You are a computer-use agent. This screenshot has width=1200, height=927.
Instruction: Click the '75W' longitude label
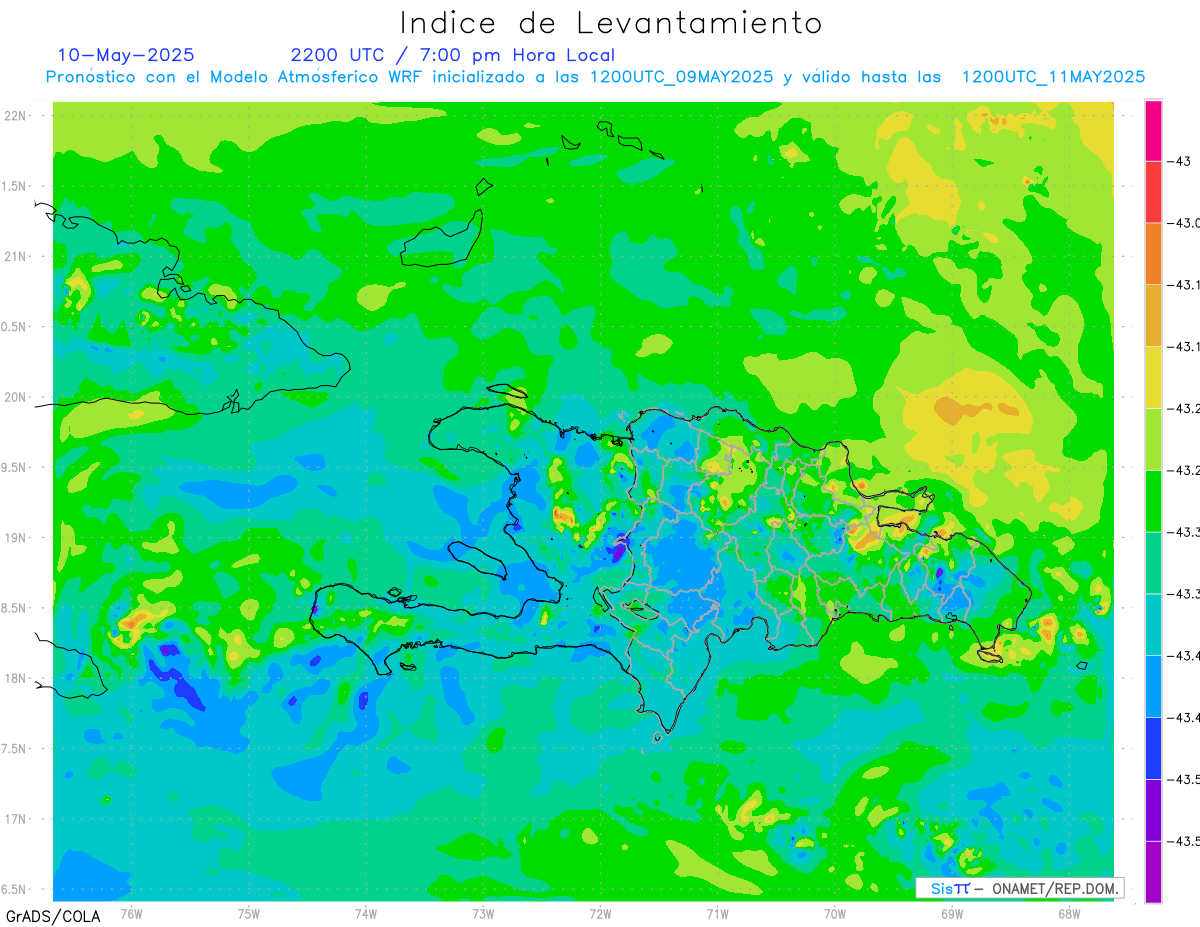(x=249, y=914)
